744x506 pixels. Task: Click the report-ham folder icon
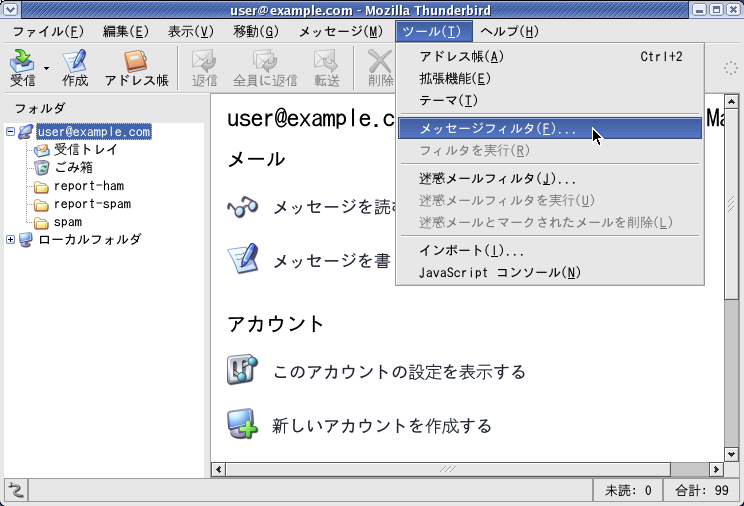point(42,187)
